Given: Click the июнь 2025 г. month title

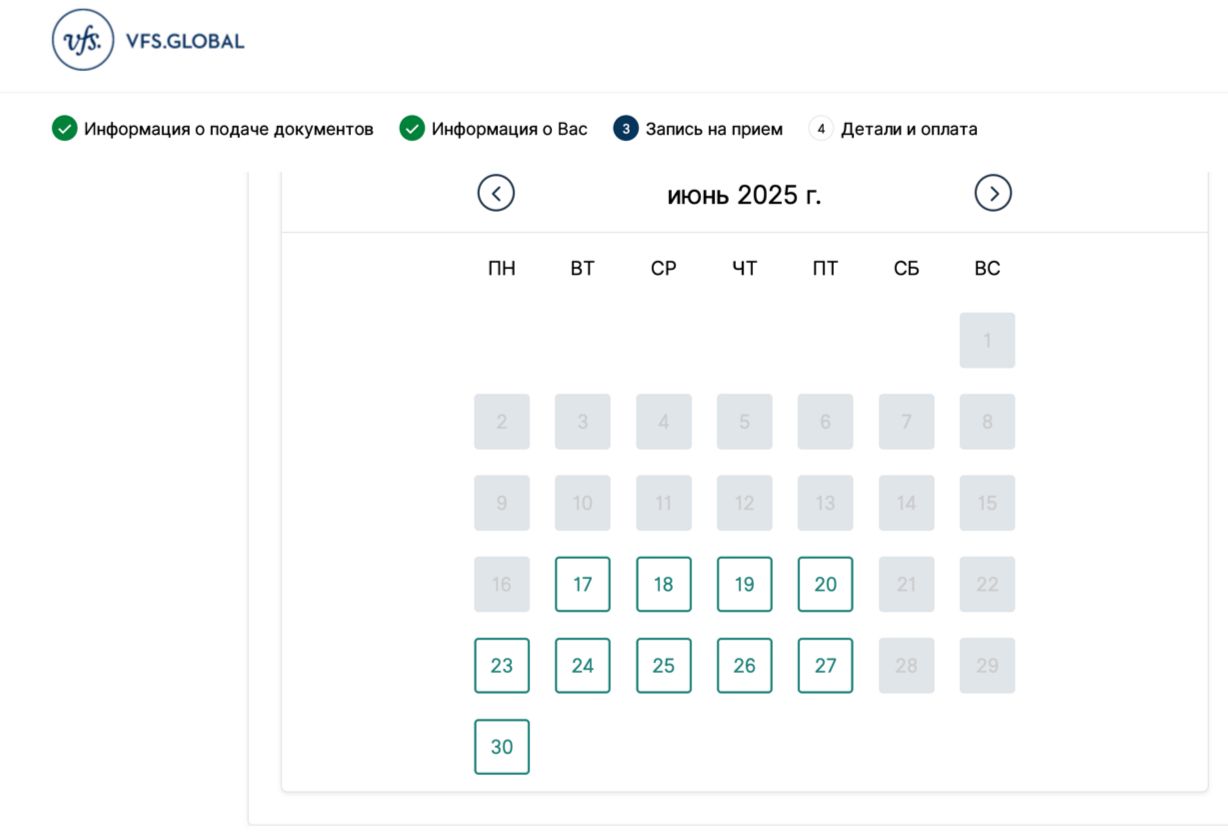Looking at the screenshot, I should pos(744,195).
